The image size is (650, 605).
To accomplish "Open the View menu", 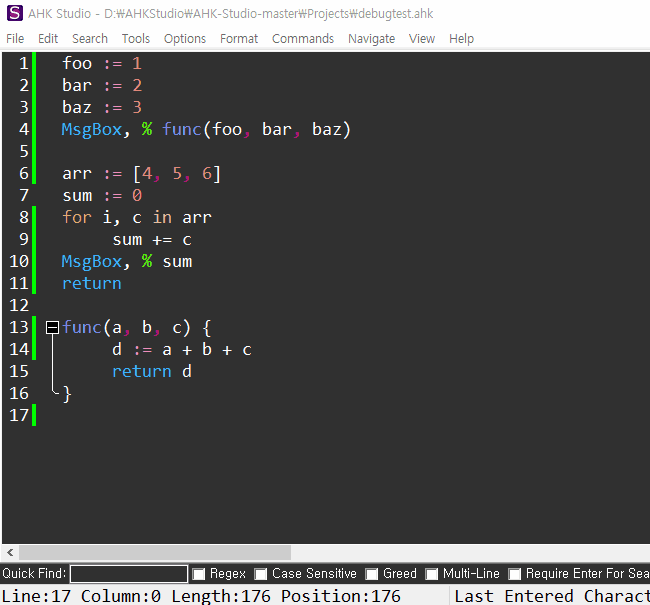I will (422, 38).
